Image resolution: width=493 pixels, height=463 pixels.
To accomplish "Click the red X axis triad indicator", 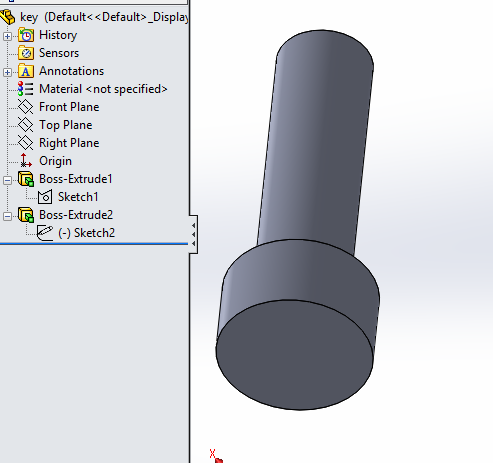I will 216,456.
